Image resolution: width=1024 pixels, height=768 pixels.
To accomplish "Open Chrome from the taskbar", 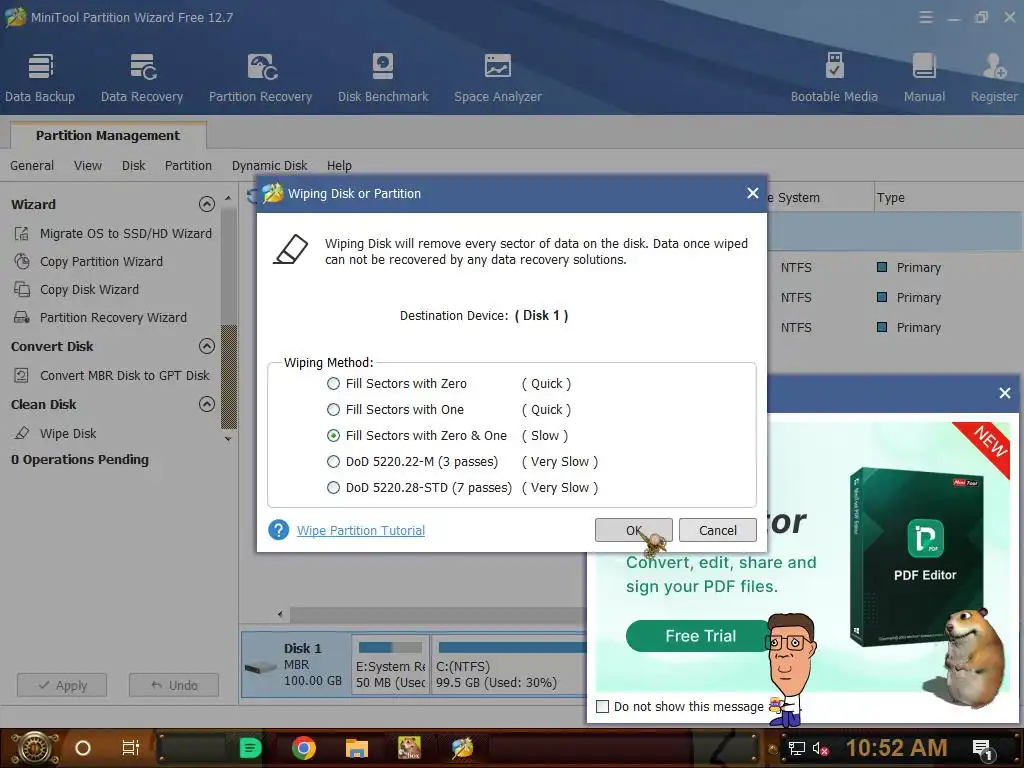I will point(304,748).
